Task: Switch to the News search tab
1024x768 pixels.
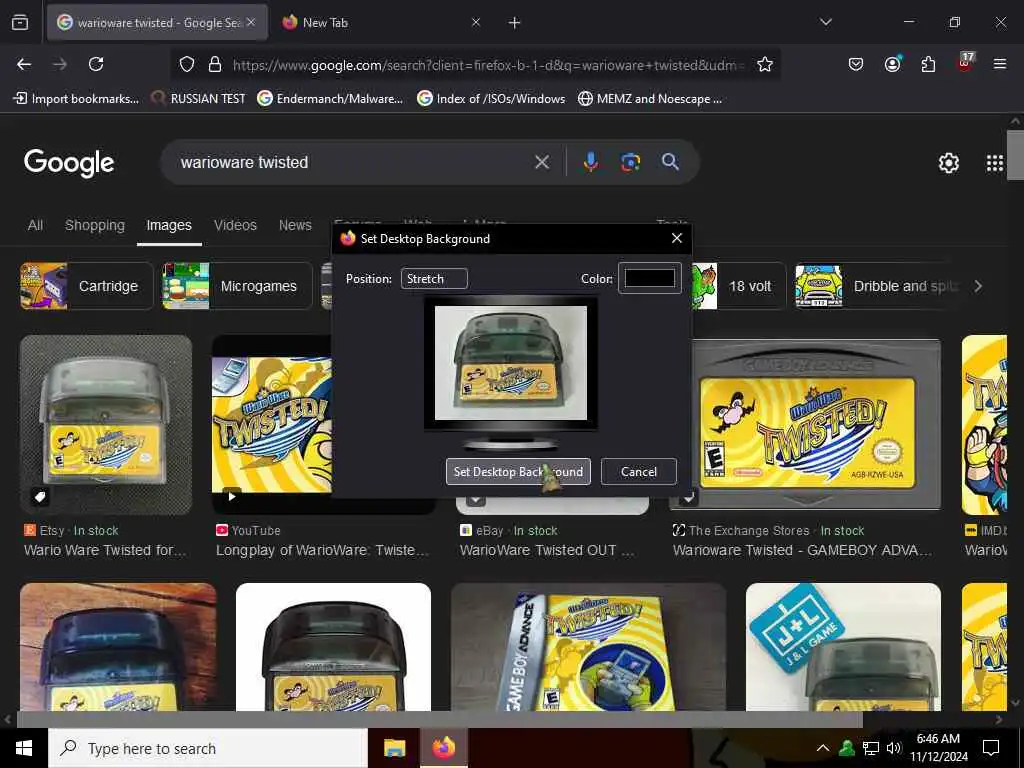Action: [x=295, y=225]
